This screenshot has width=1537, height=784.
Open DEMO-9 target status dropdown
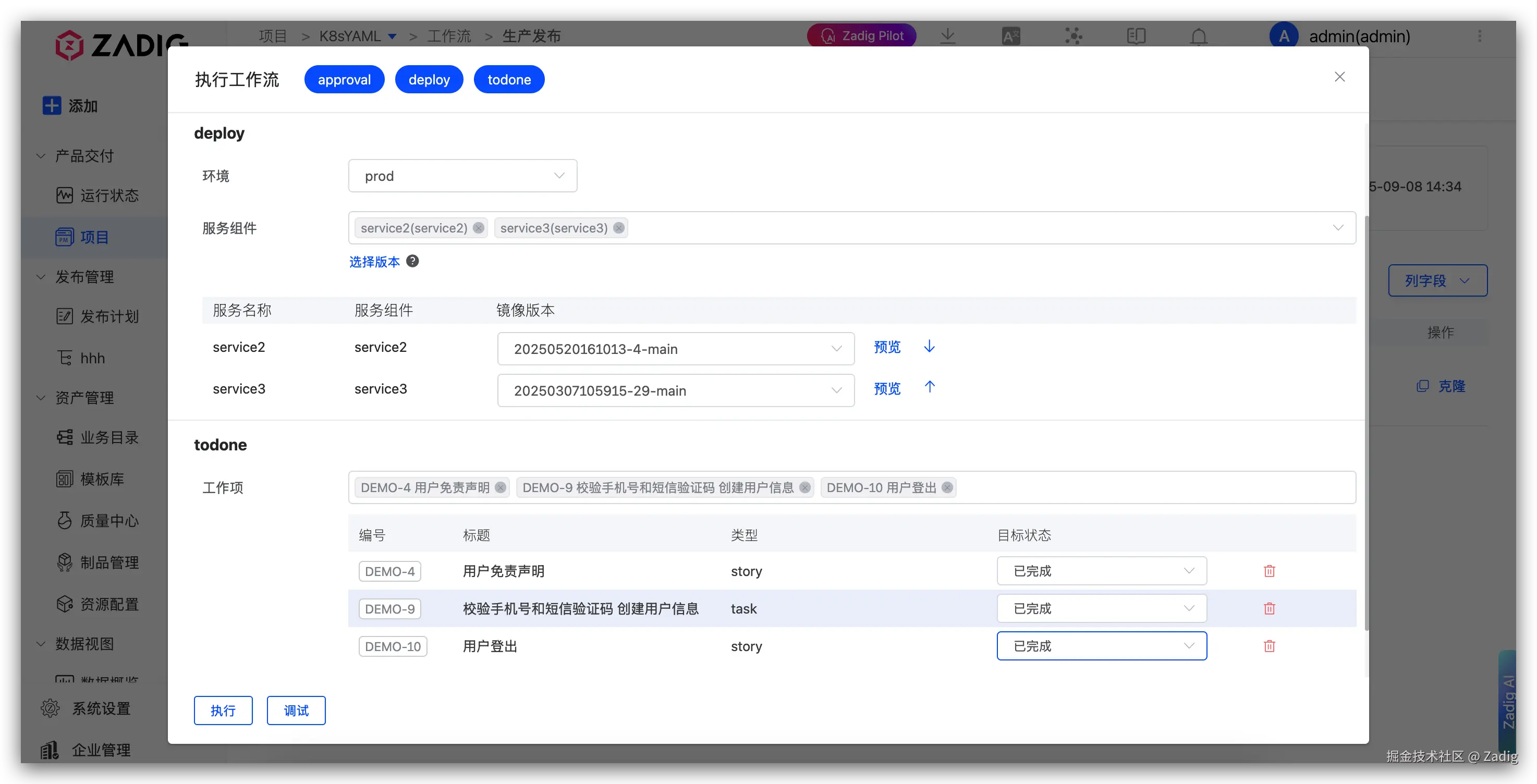[x=1101, y=608]
